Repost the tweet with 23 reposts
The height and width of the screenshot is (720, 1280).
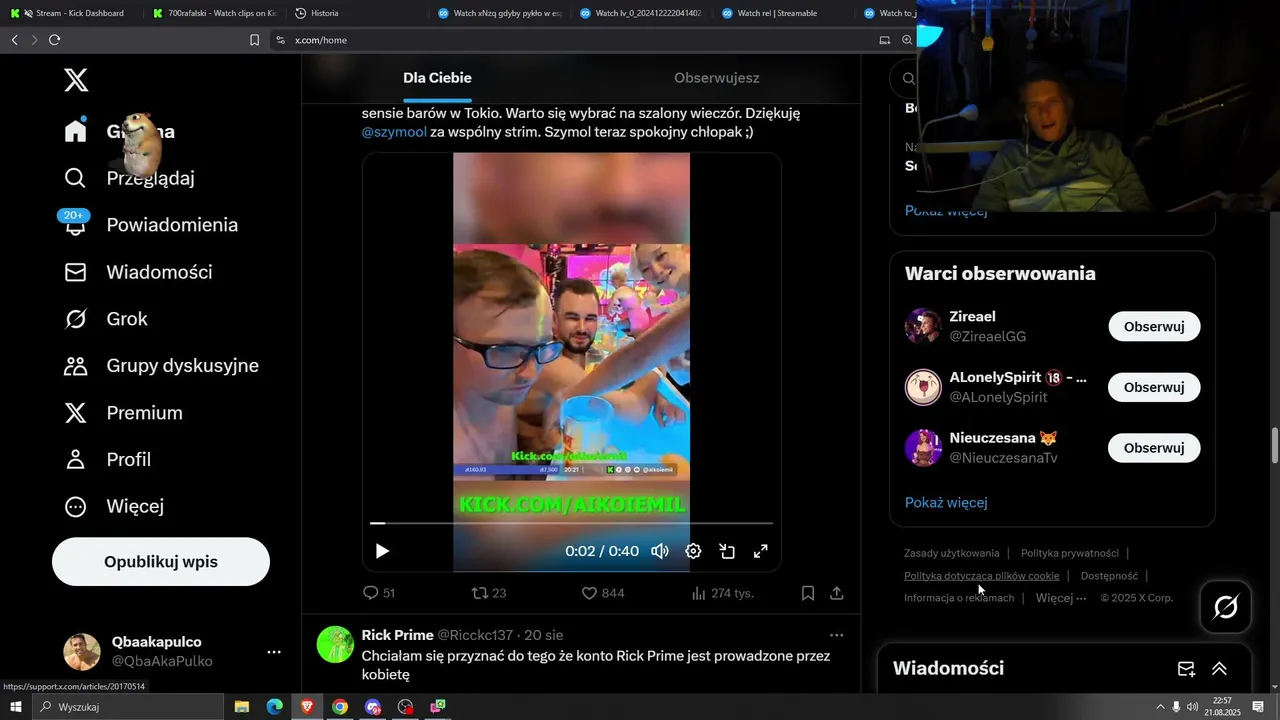click(489, 593)
